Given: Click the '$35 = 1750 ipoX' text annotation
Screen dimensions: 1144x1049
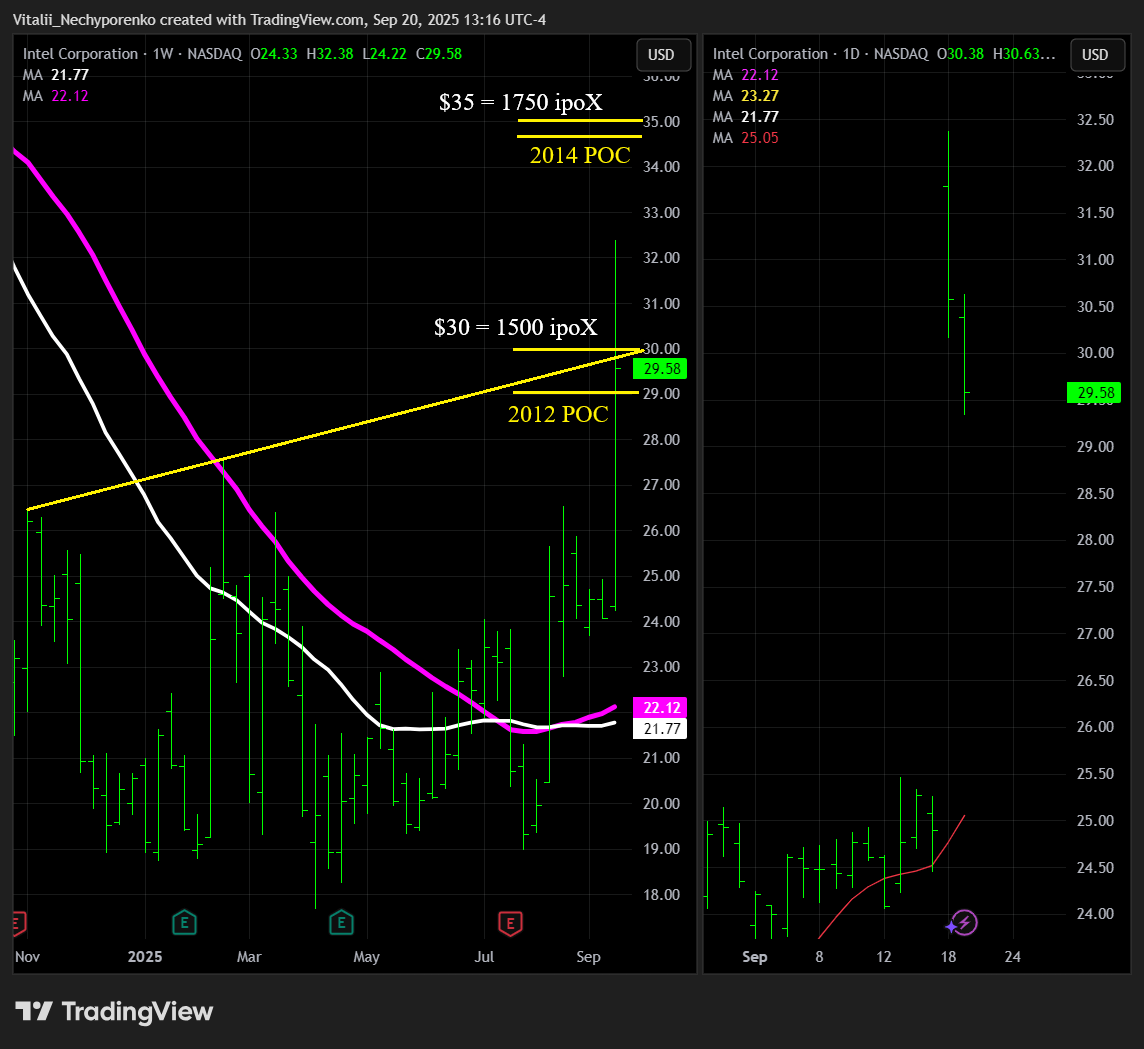Looking at the screenshot, I should 521,102.
